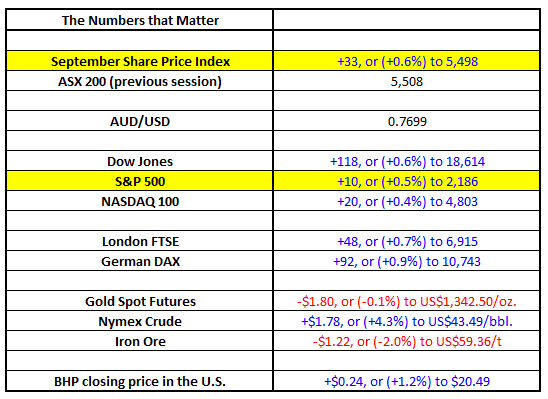Click the ASX 200 (previous session) cell
This screenshot has height=399, width=548.
pyautogui.click(x=139, y=81)
